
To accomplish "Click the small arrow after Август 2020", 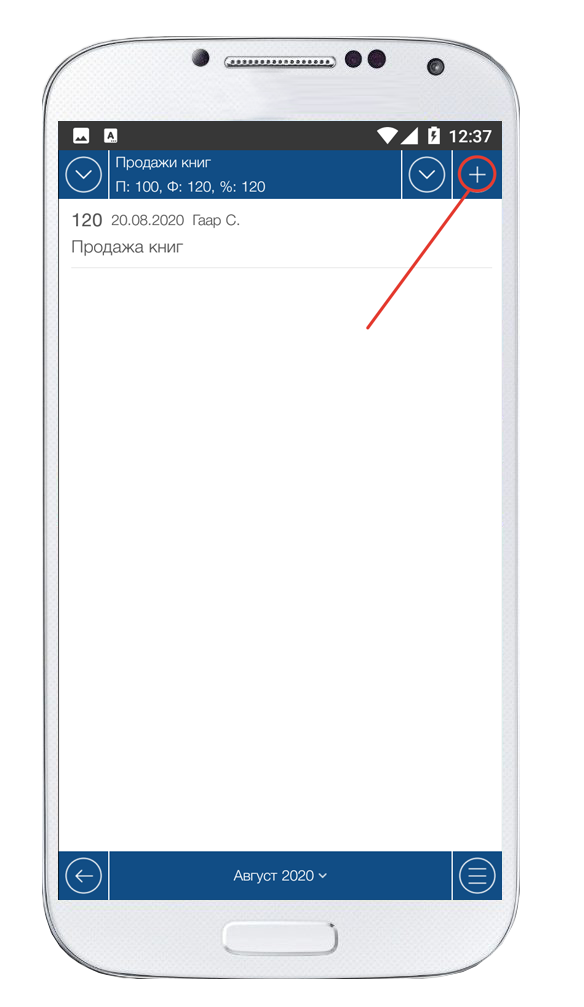I will click(323, 876).
